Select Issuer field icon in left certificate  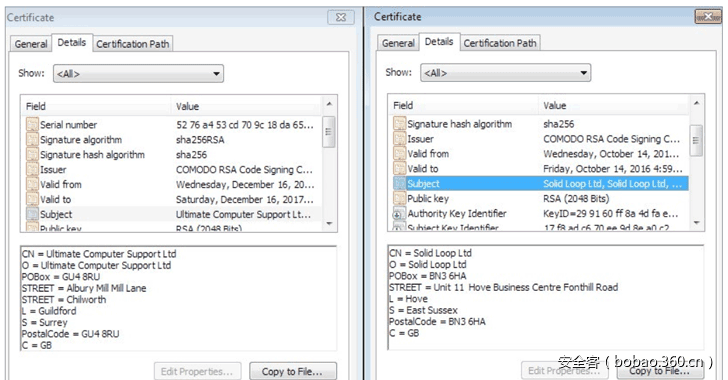pos(32,170)
